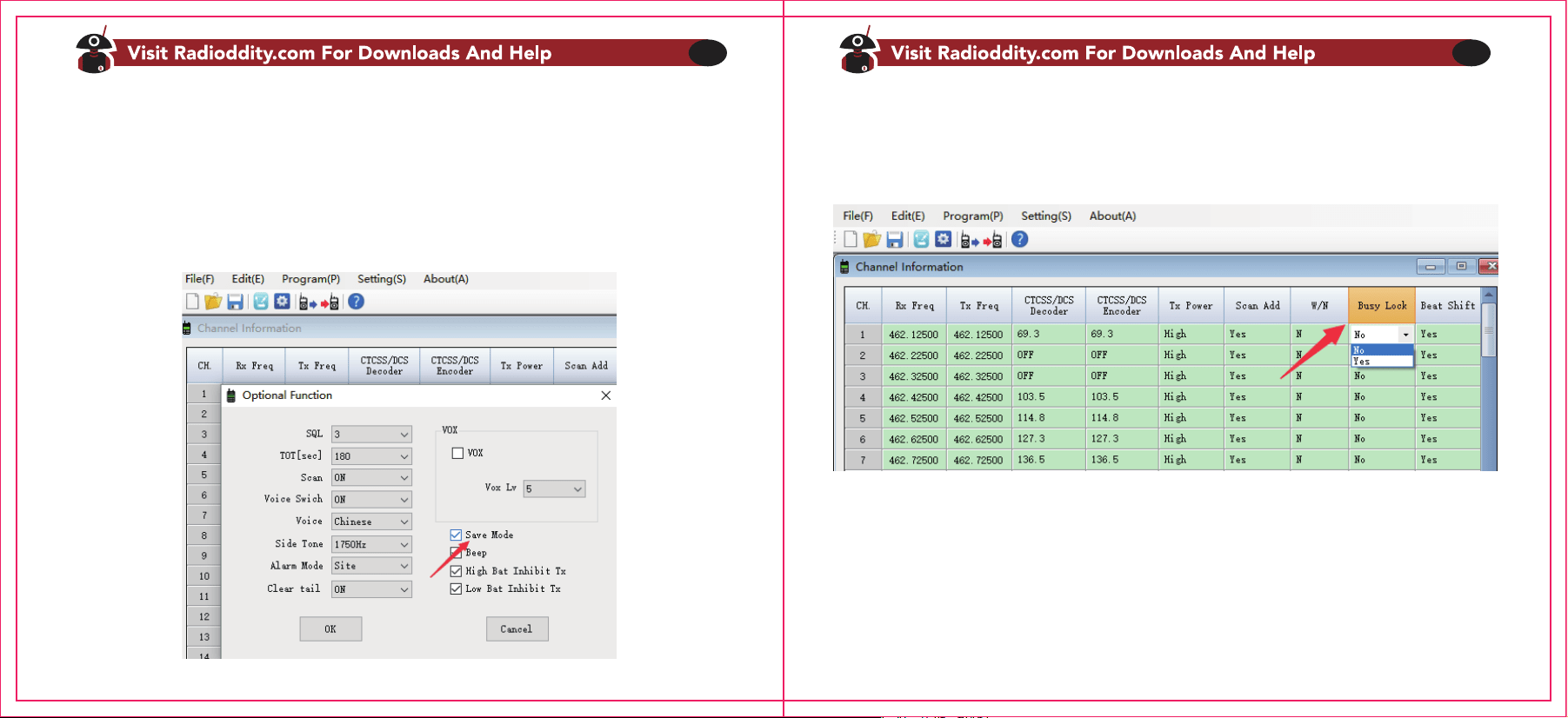This screenshot has height=718, width=1568.
Task: Open File(F) menu on right page
Action: [x=857, y=216]
